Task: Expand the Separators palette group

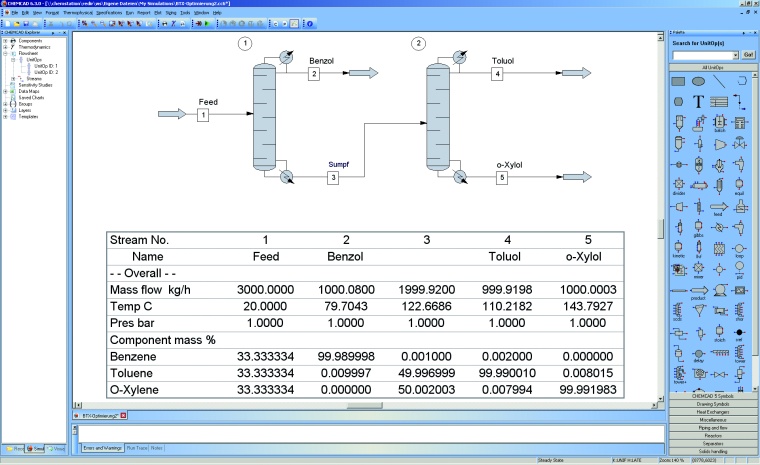Action: 712,443
